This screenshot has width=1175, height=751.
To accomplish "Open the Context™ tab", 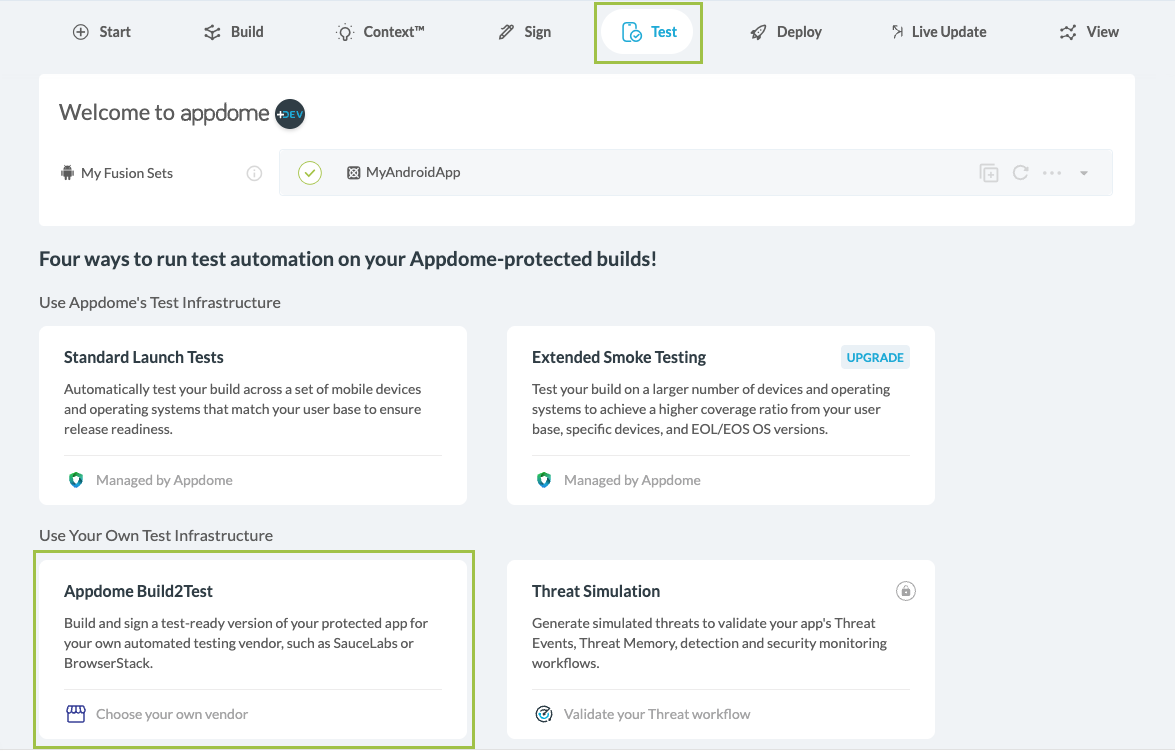I will [380, 32].
